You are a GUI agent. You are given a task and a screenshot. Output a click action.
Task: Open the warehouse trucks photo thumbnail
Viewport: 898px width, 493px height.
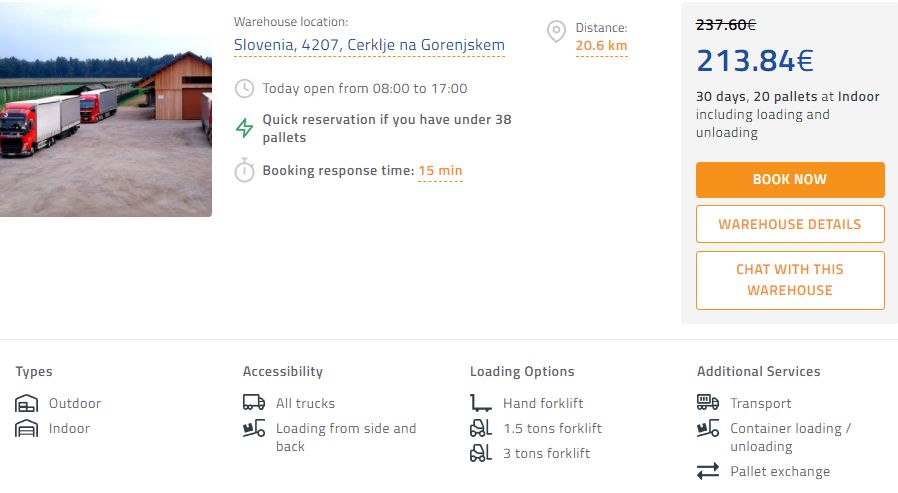click(x=105, y=108)
